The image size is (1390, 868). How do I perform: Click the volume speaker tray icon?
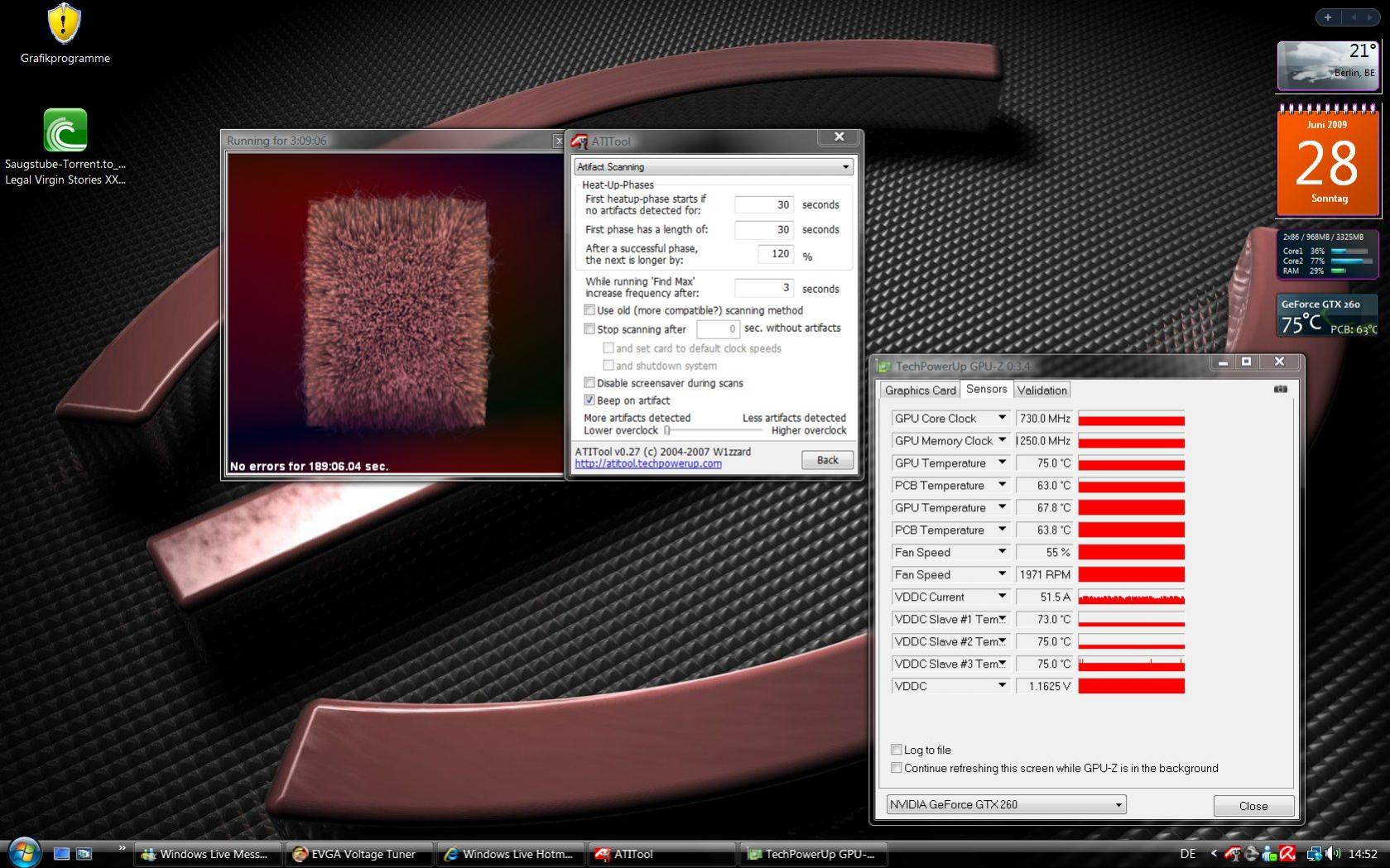(1333, 853)
